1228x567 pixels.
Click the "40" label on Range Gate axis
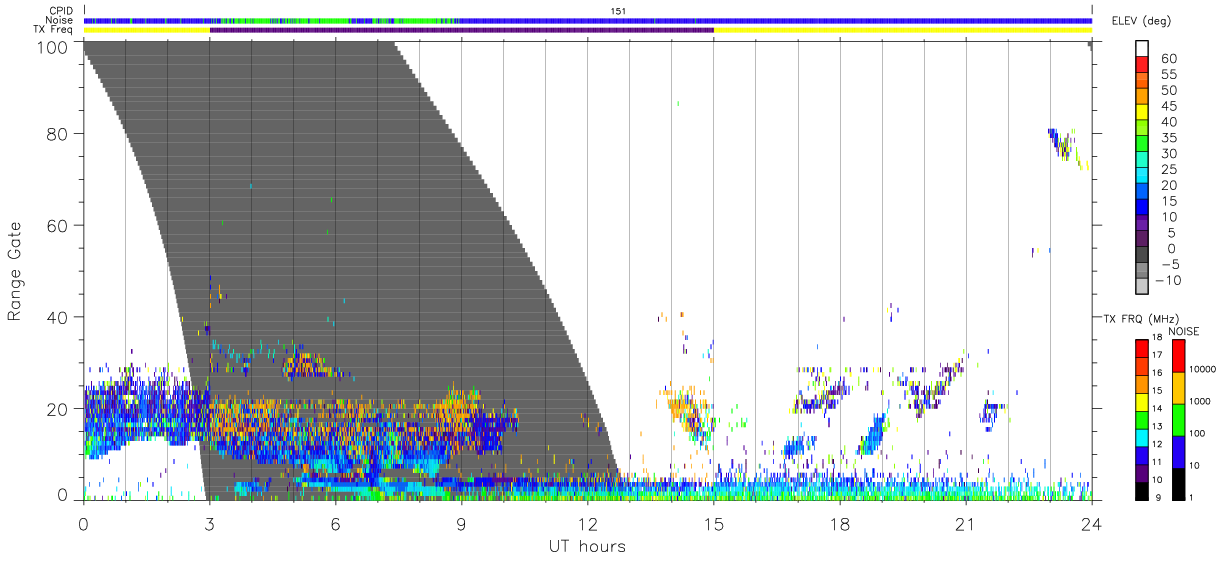coord(58,317)
